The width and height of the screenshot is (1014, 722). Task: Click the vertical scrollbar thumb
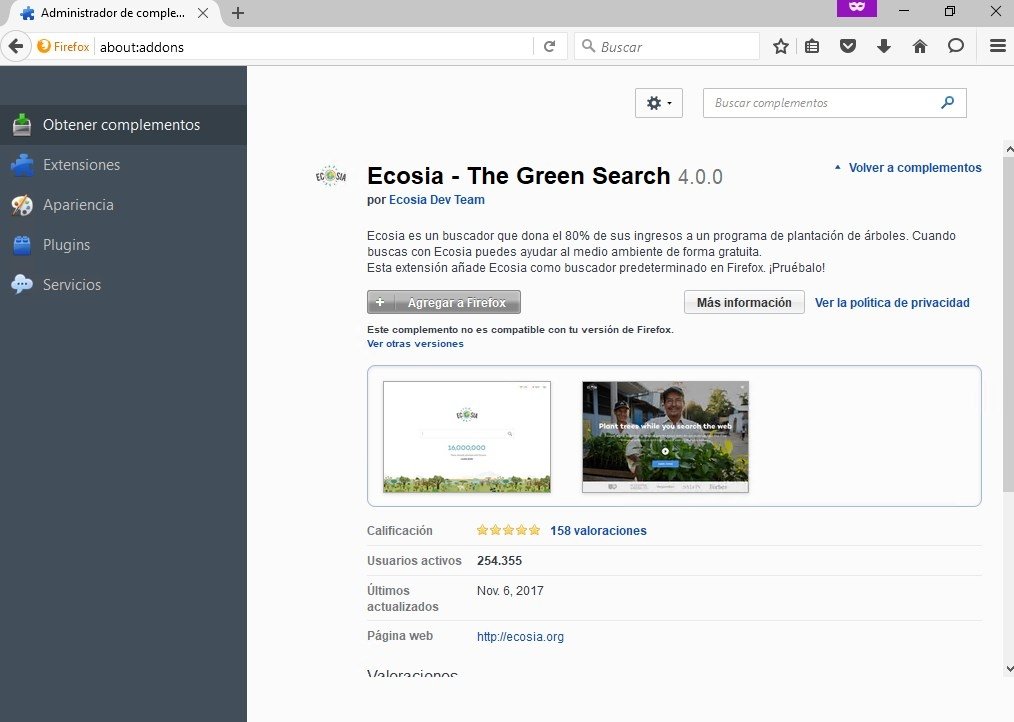[x=1009, y=323]
